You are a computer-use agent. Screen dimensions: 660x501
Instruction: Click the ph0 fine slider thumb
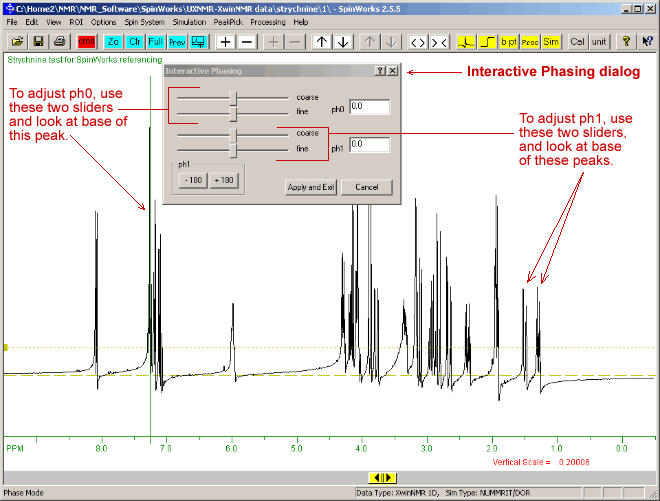click(233, 113)
